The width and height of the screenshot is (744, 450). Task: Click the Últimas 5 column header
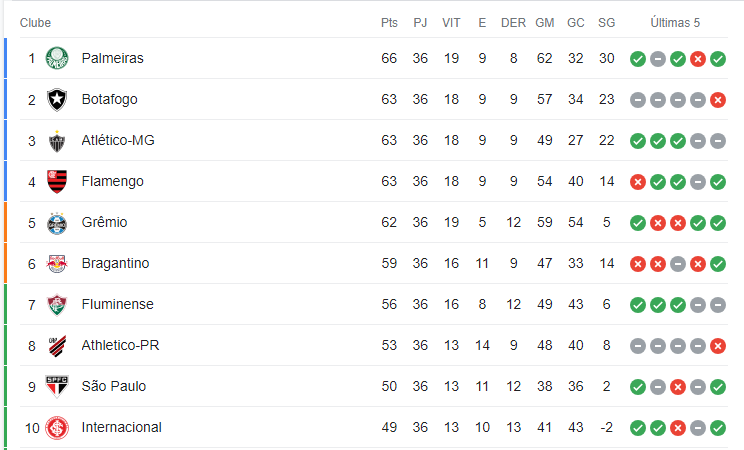click(675, 23)
